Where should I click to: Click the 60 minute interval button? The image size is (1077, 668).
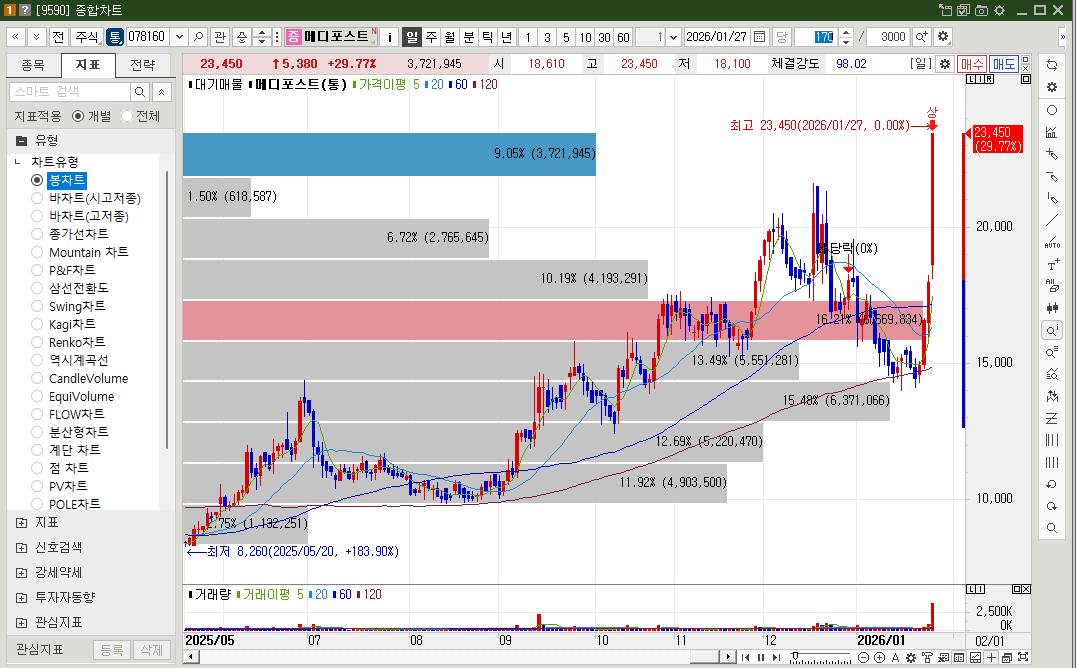pyautogui.click(x=623, y=36)
